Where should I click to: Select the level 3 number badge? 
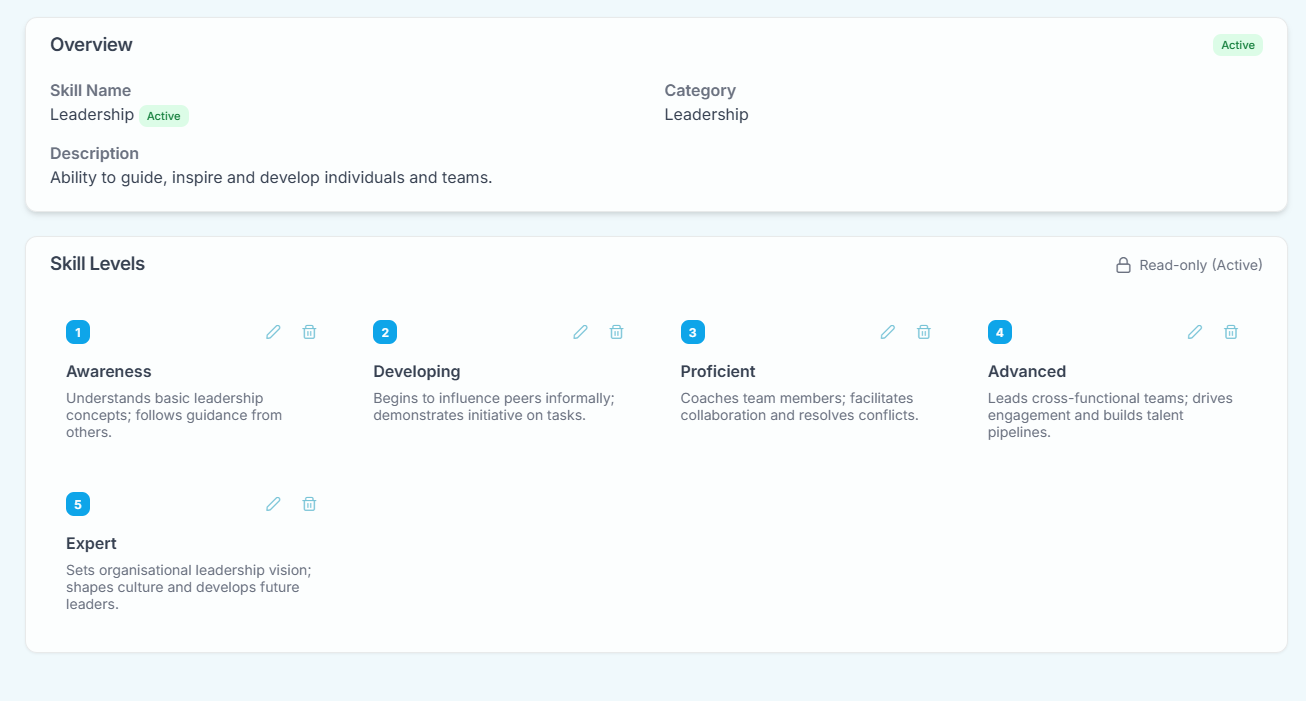pos(692,331)
